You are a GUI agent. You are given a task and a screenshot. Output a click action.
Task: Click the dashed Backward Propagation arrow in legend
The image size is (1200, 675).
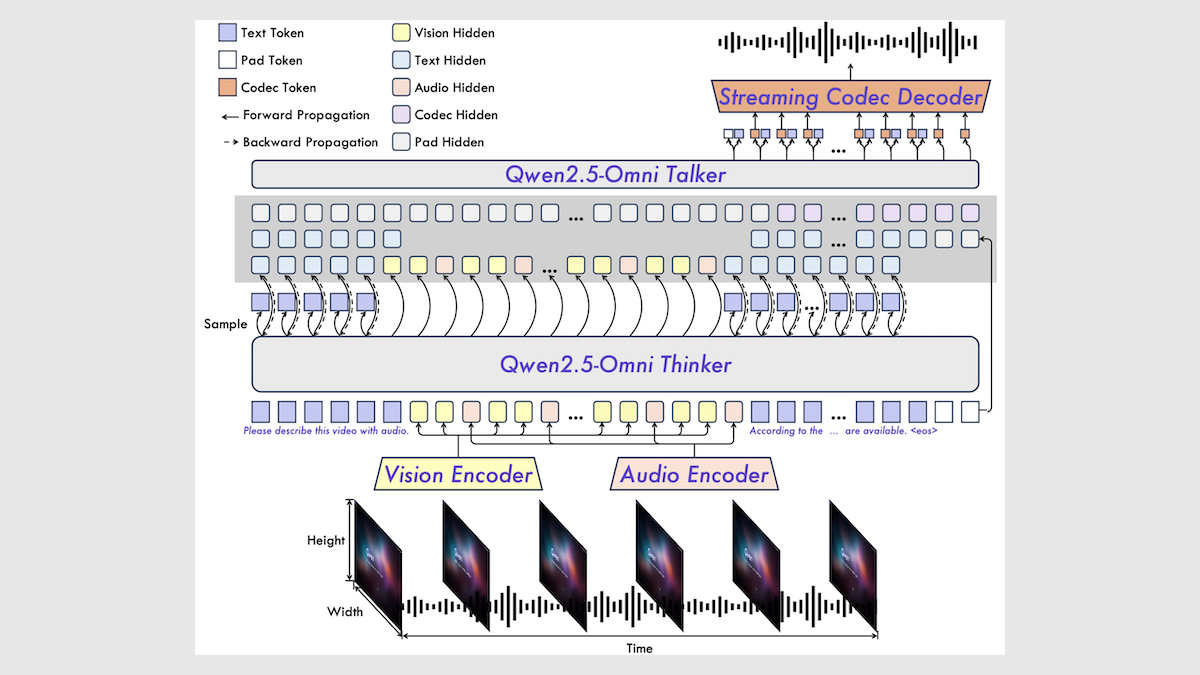(x=229, y=142)
